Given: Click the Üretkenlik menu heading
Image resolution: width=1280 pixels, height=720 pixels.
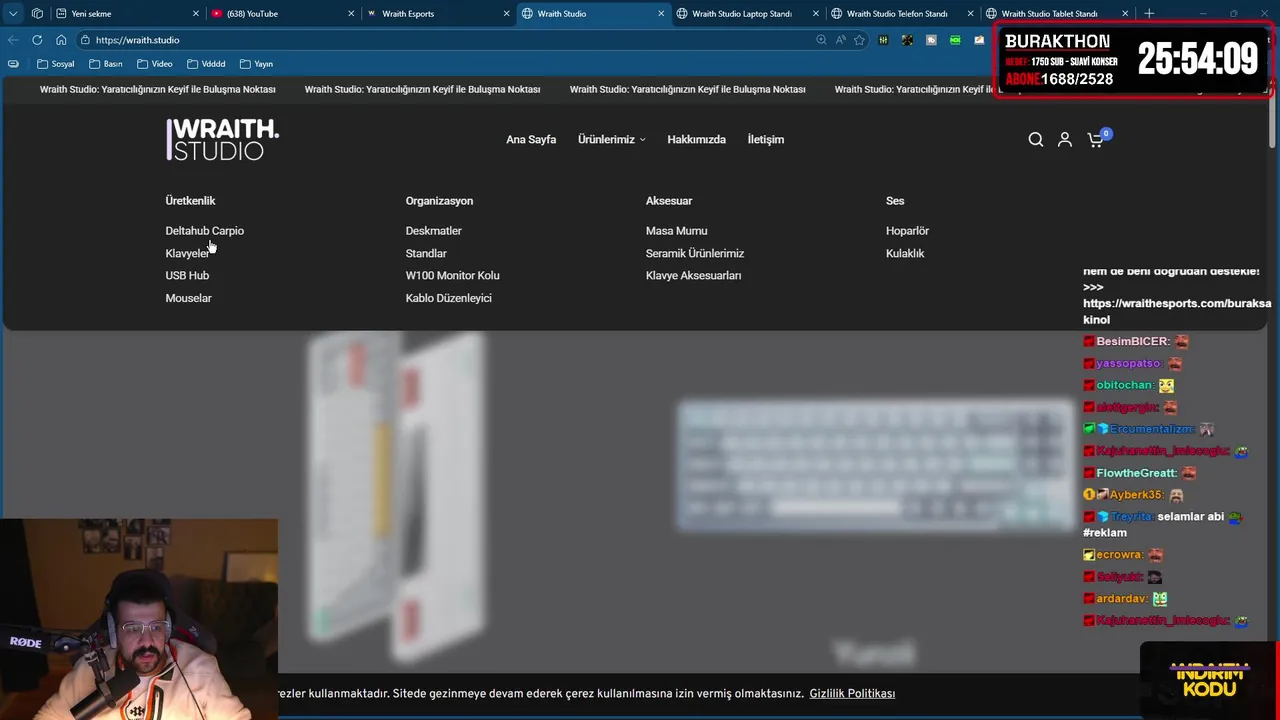Looking at the screenshot, I should pyautogui.click(x=190, y=201).
